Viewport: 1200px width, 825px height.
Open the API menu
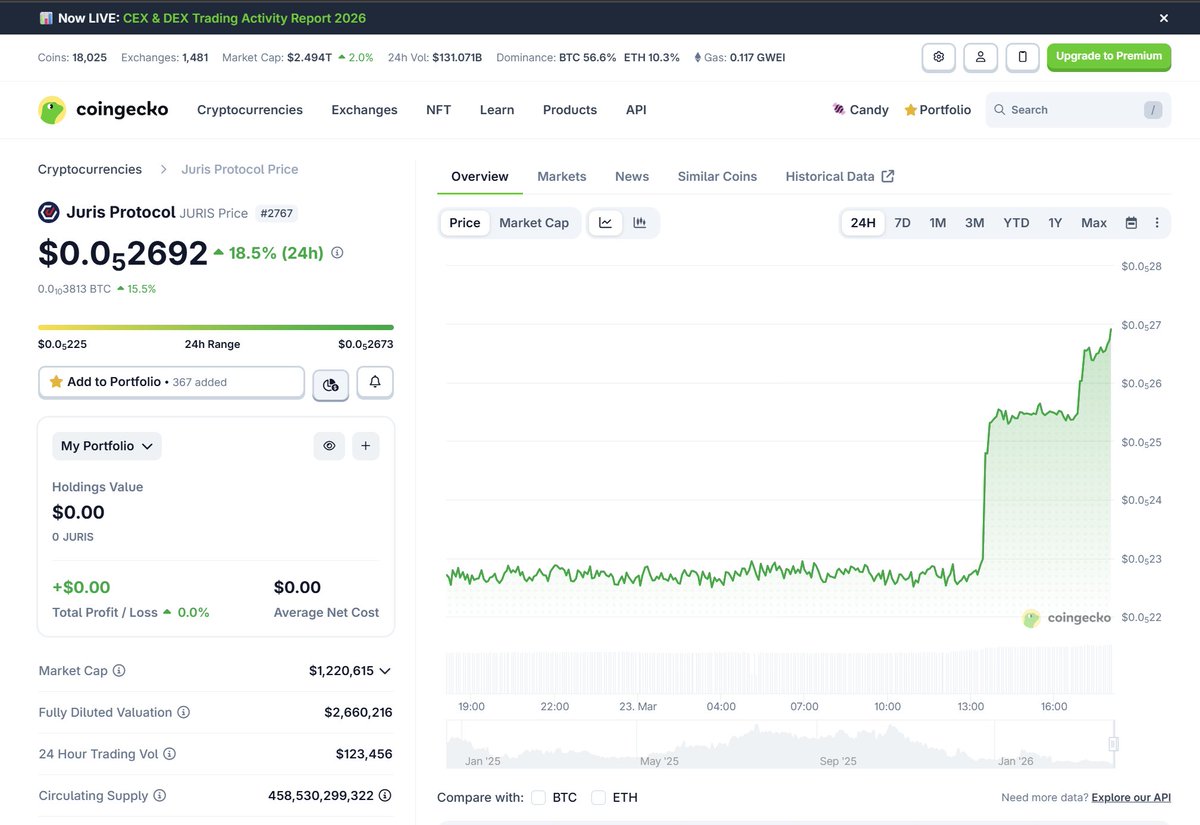[x=636, y=110]
